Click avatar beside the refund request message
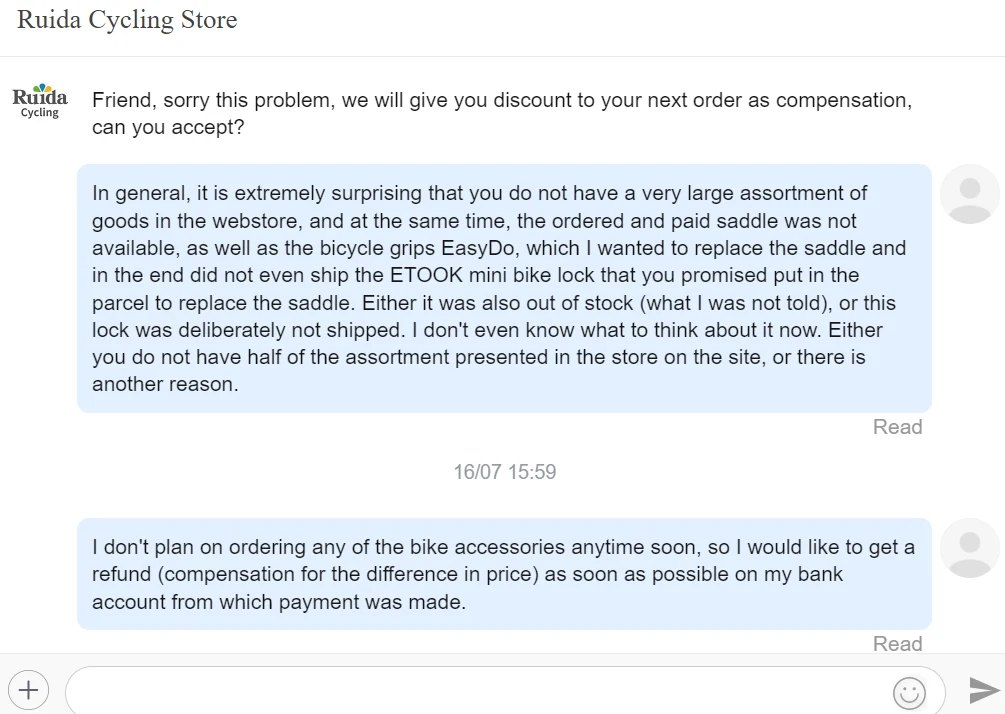 pyautogui.click(x=969, y=548)
